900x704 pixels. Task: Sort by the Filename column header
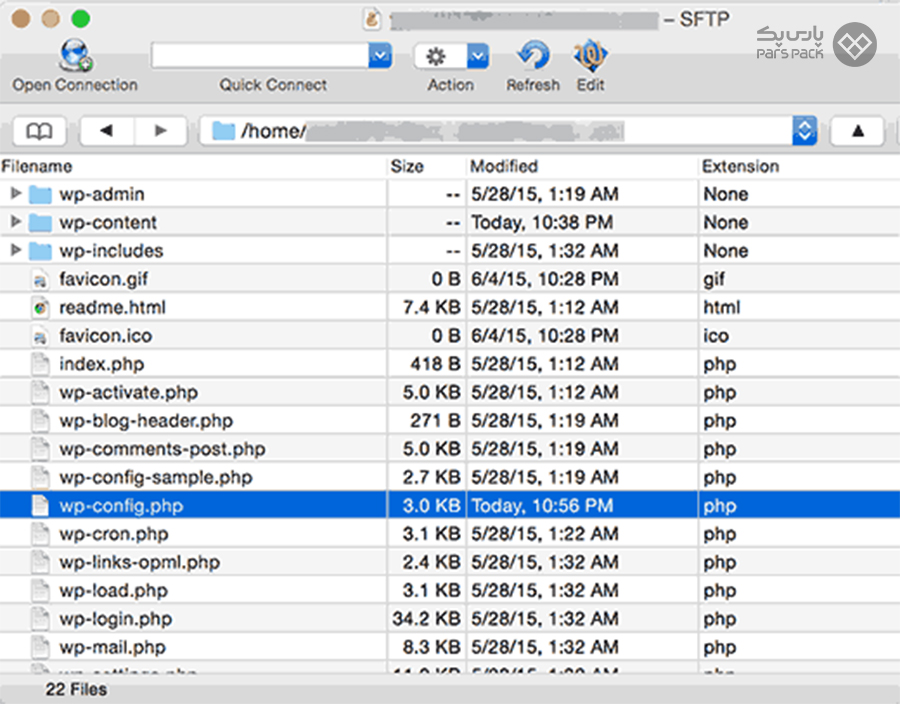pyautogui.click(x=37, y=166)
